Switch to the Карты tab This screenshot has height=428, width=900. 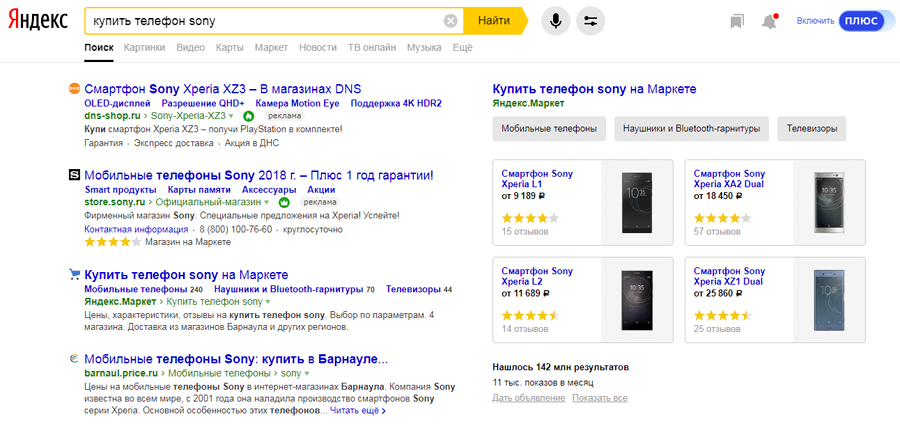point(230,48)
